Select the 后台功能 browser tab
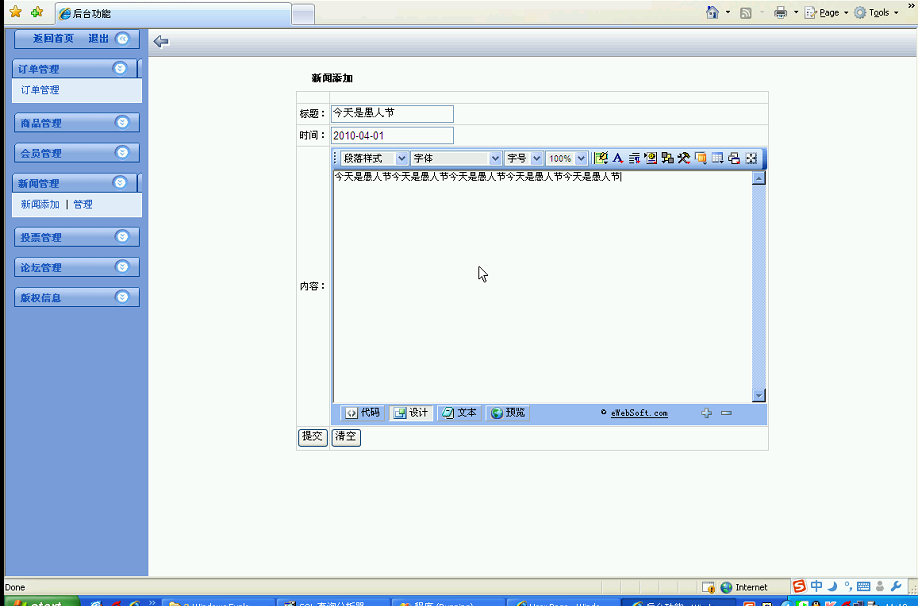Viewport: 918px width, 606px height. (173, 13)
